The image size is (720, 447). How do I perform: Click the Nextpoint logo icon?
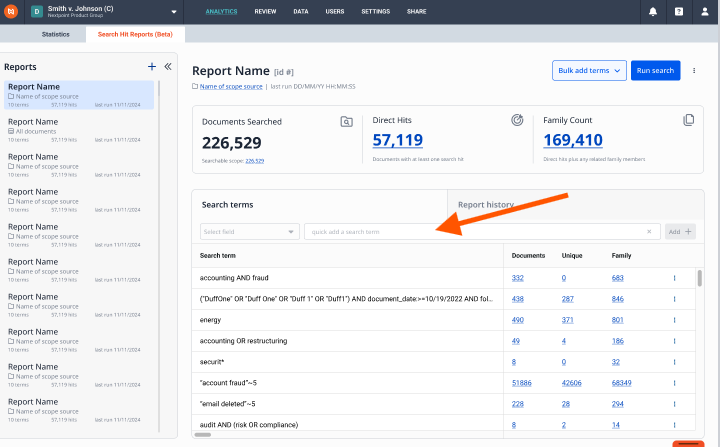pyautogui.click(x=11, y=11)
